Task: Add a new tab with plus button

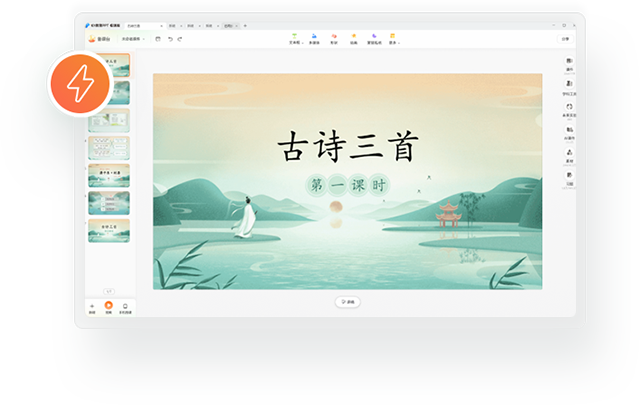Action: 245,26
